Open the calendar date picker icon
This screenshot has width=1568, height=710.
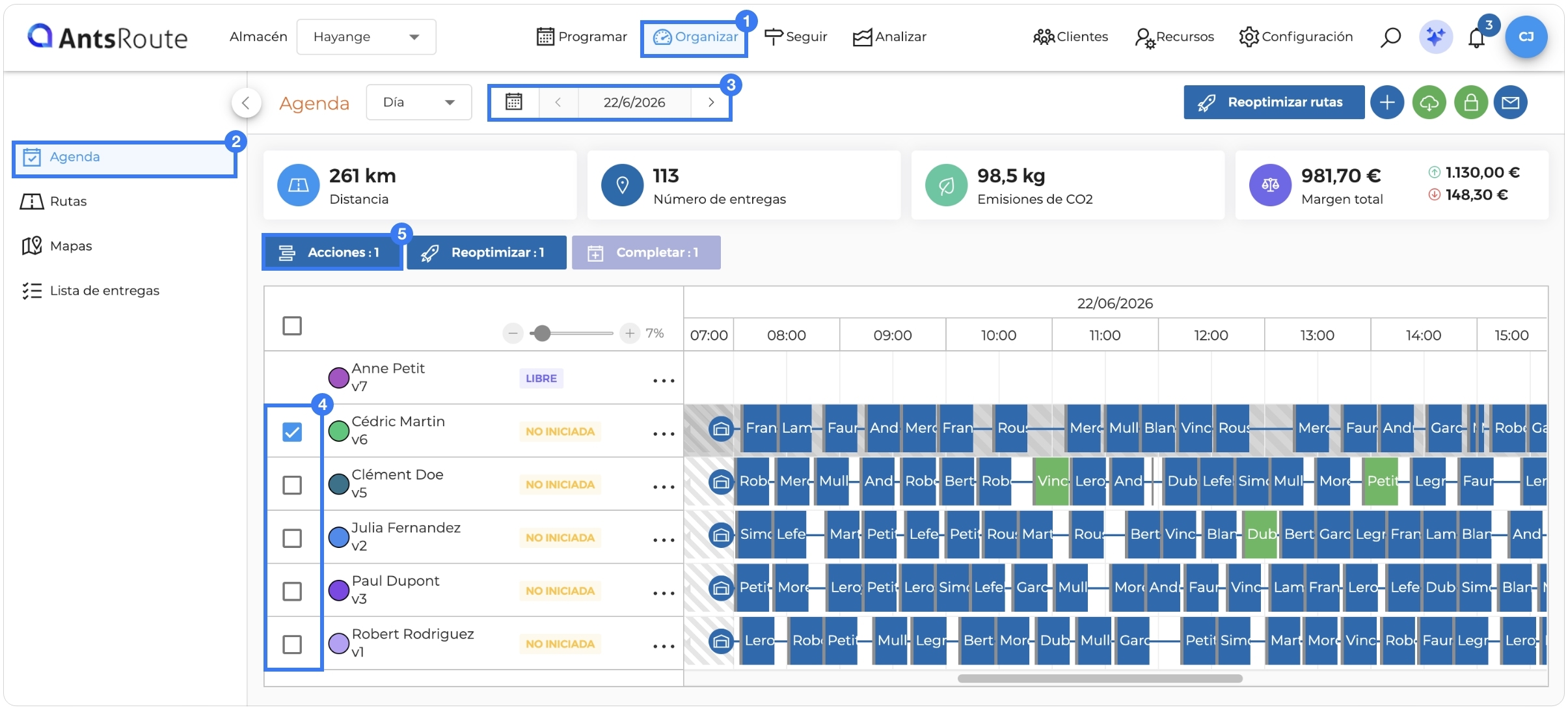point(514,102)
